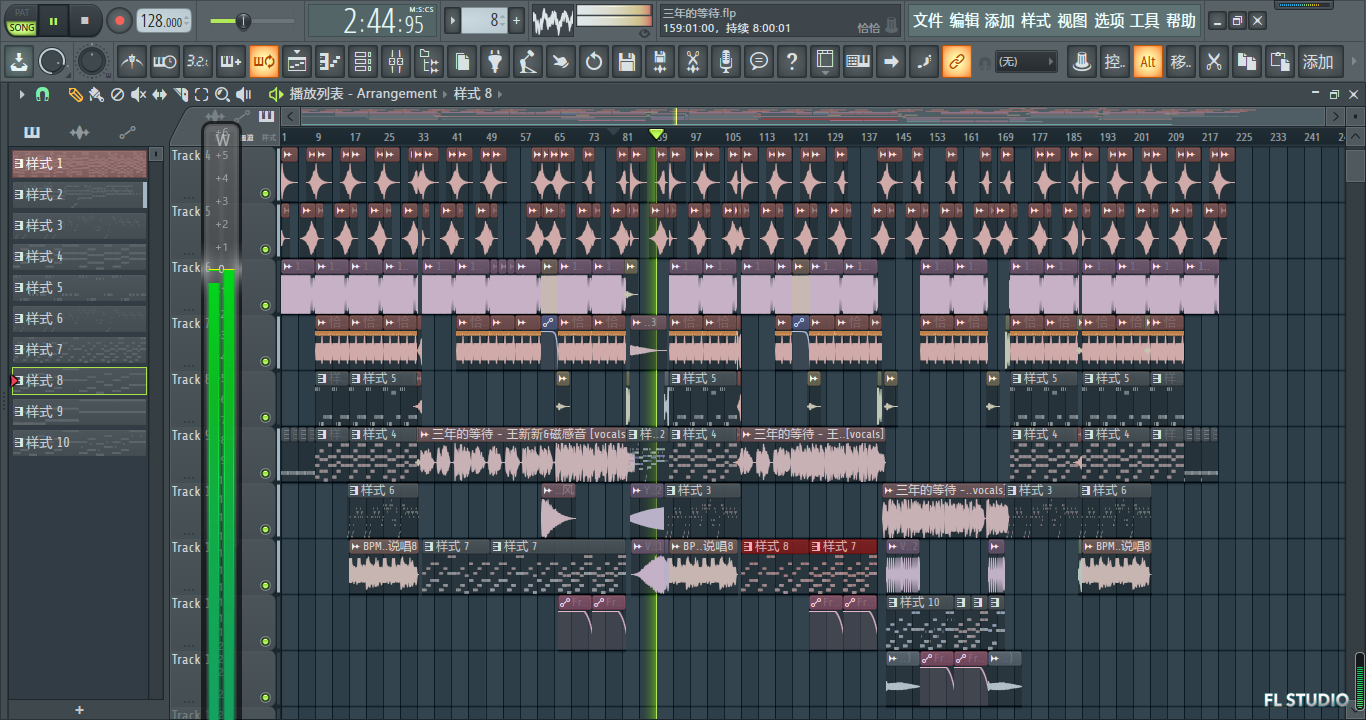Select 样式 5 in pattern list
The width and height of the screenshot is (1366, 720).
pos(79,287)
